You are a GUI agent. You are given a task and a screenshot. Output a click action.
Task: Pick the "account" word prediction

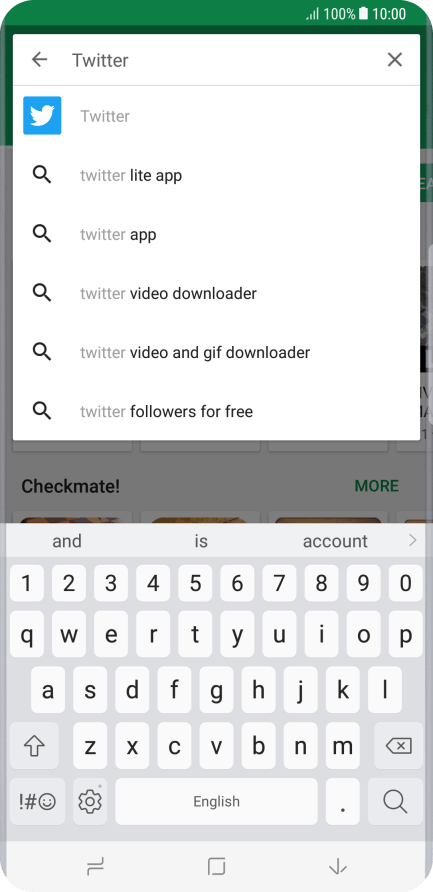(x=335, y=541)
